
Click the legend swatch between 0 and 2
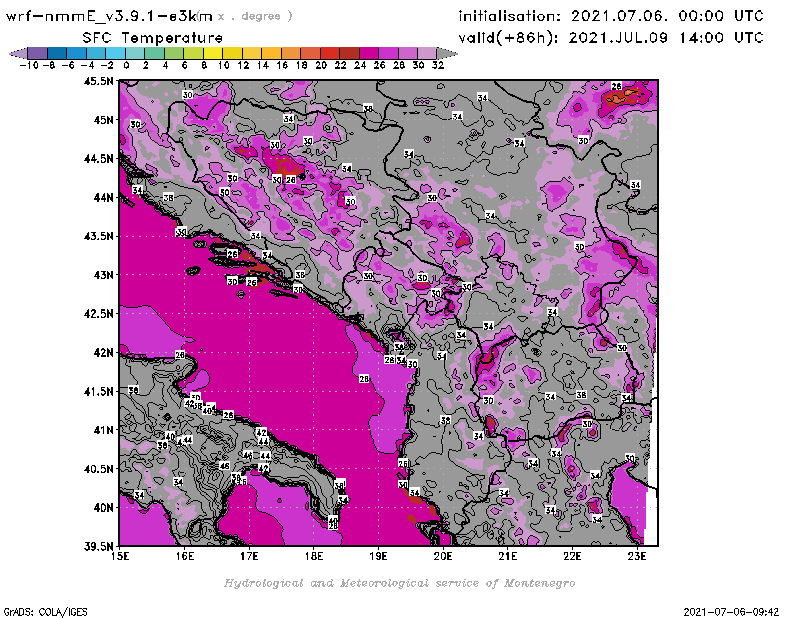point(135,53)
